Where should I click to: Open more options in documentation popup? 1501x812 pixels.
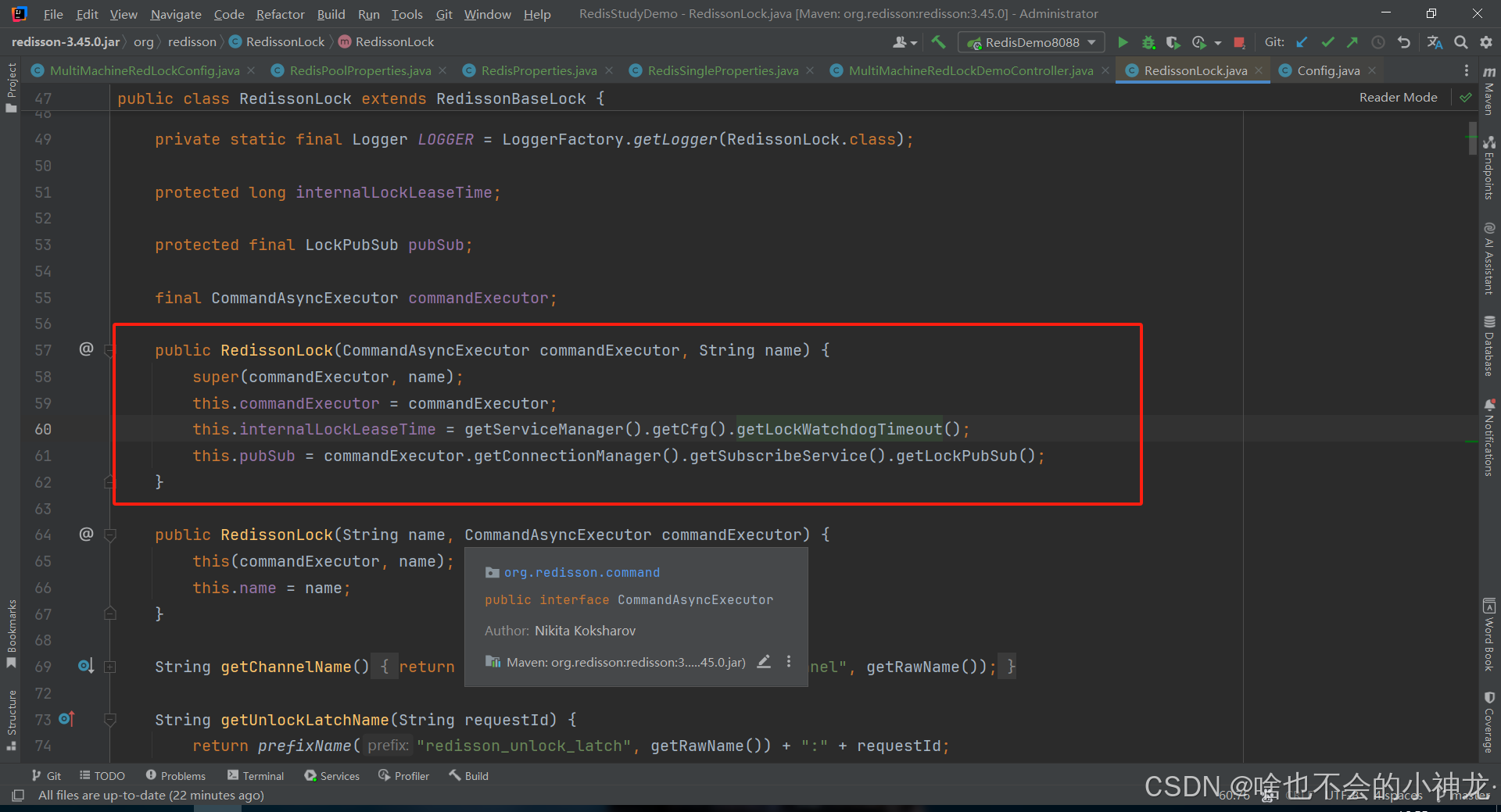click(x=789, y=661)
